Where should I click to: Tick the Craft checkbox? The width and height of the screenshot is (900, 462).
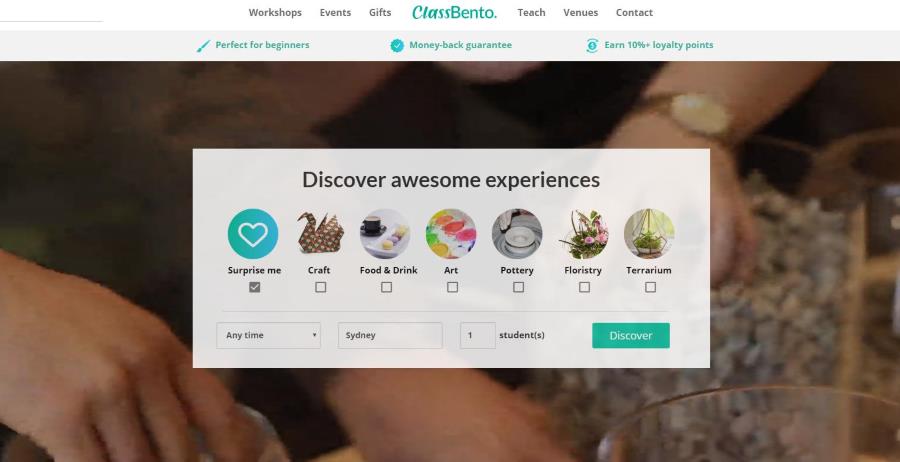(321, 287)
